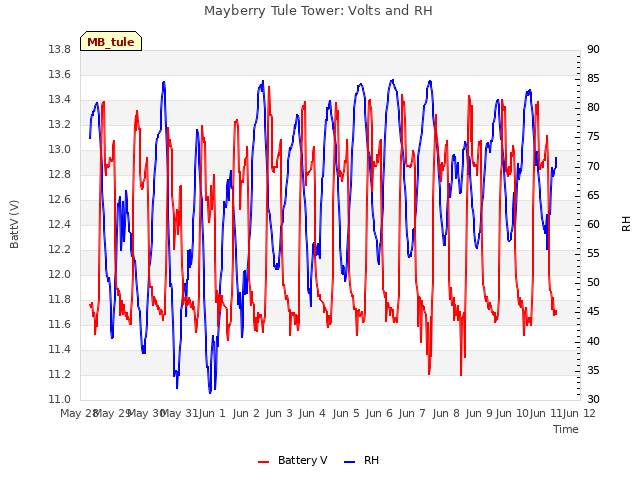Image resolution: width=640 pixels, height=480 pixels.
Task: Click the 12.2 tick on BattV axis
Action: 60,249
